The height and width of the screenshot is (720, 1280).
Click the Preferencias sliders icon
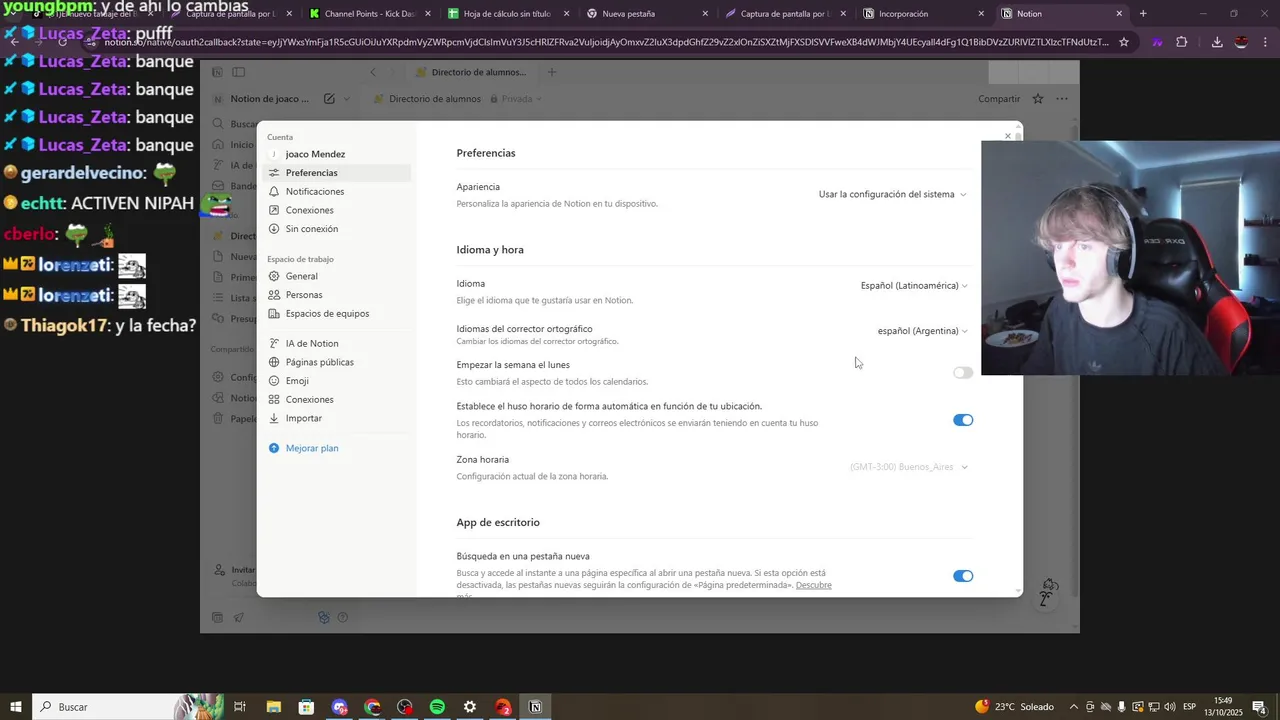[x=274, y=173]
